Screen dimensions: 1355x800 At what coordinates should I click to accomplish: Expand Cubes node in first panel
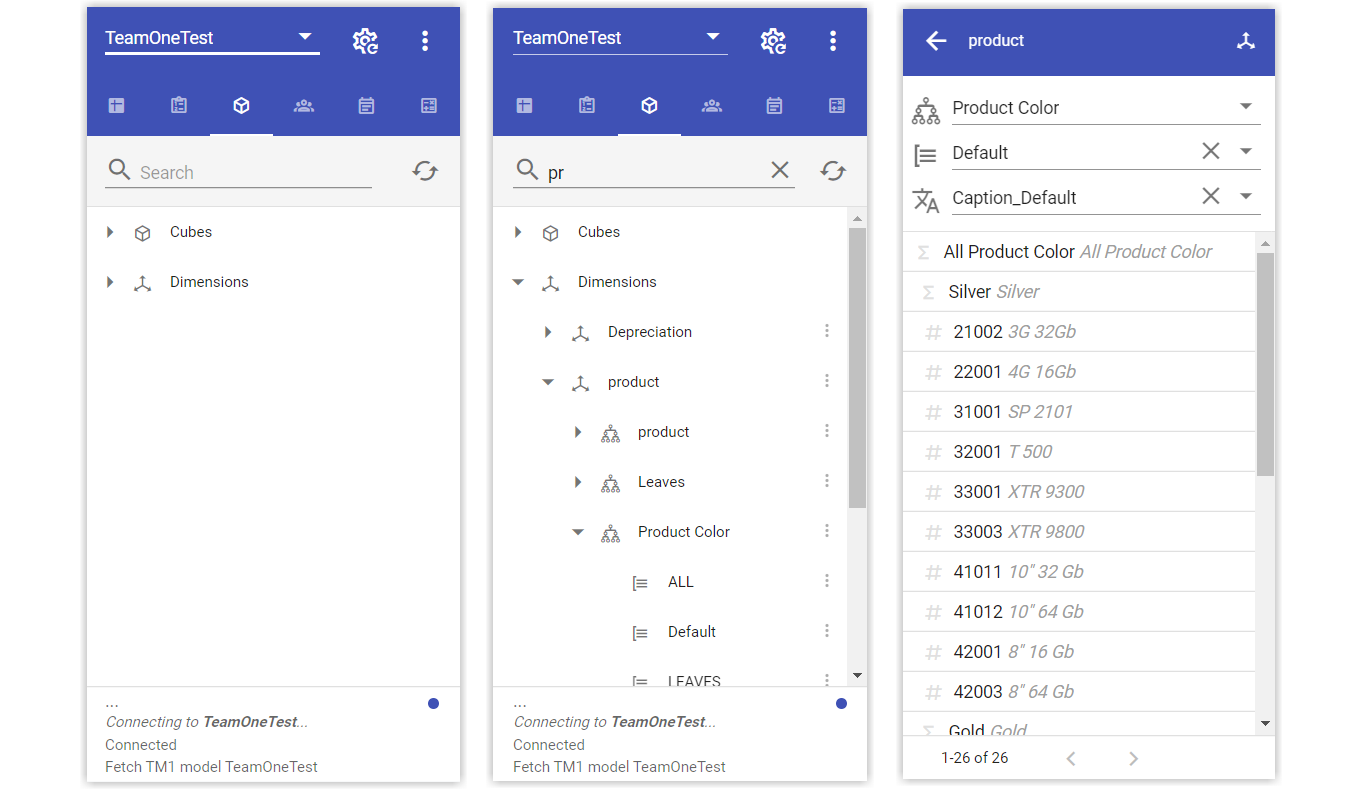pos(110,232)
